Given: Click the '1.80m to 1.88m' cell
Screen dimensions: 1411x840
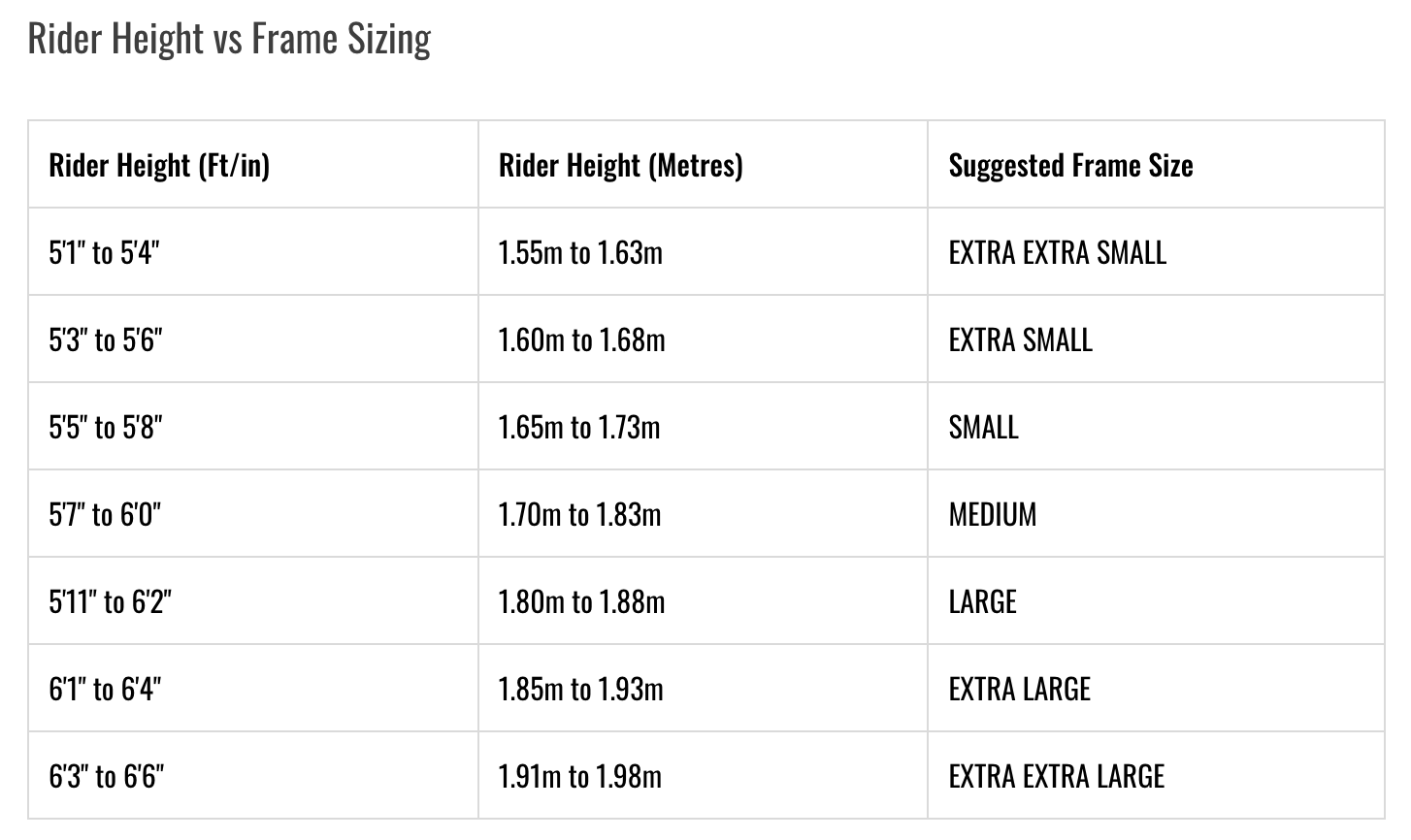Looking at the screenshot, I should tap(581, 601).
